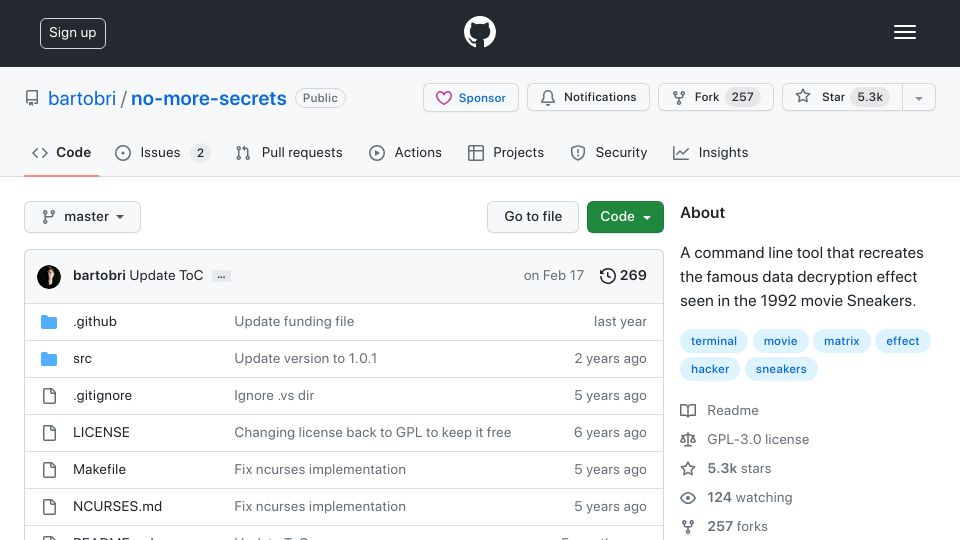Click the license scale icon in About

[x=688, y=440]
